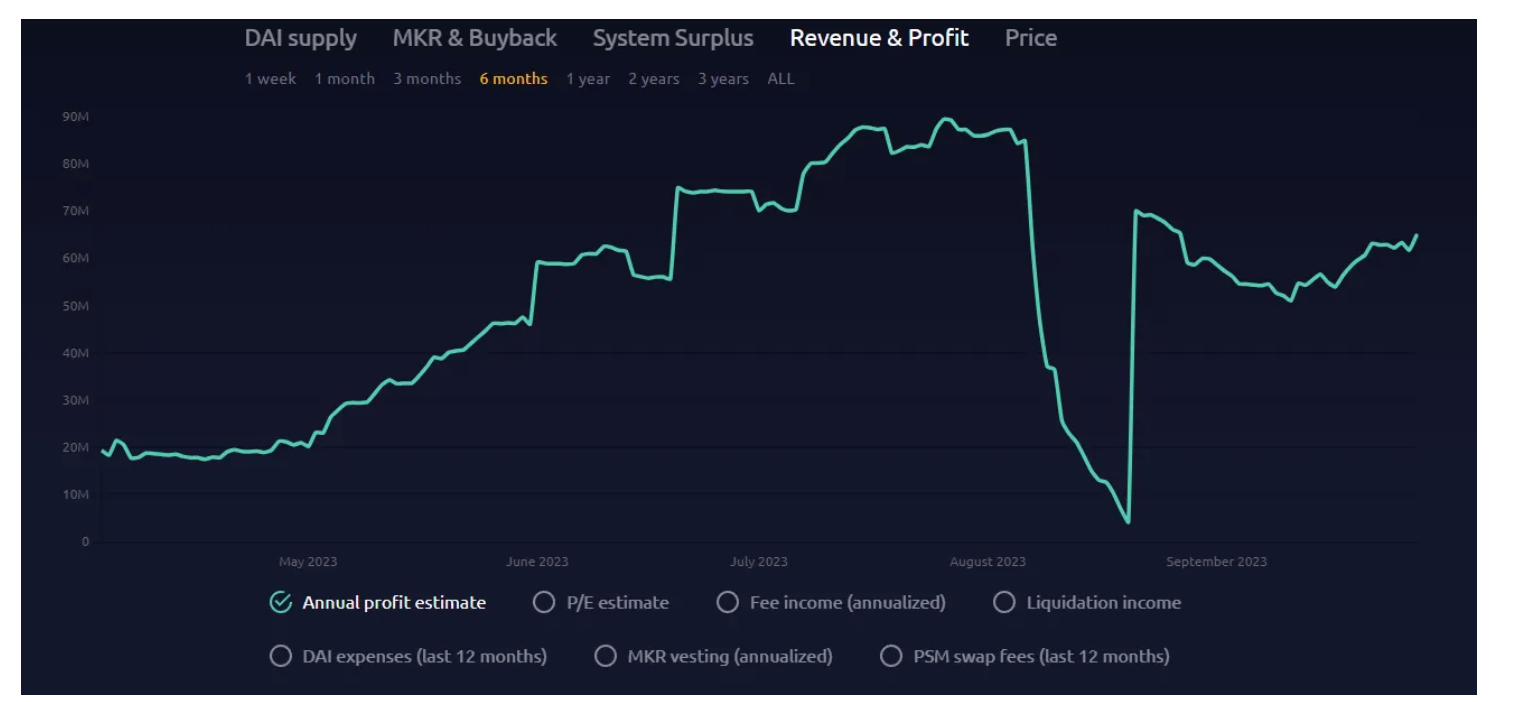
Task: Toggle the Annual profit estimate checkmark
Action: [281, 602]
